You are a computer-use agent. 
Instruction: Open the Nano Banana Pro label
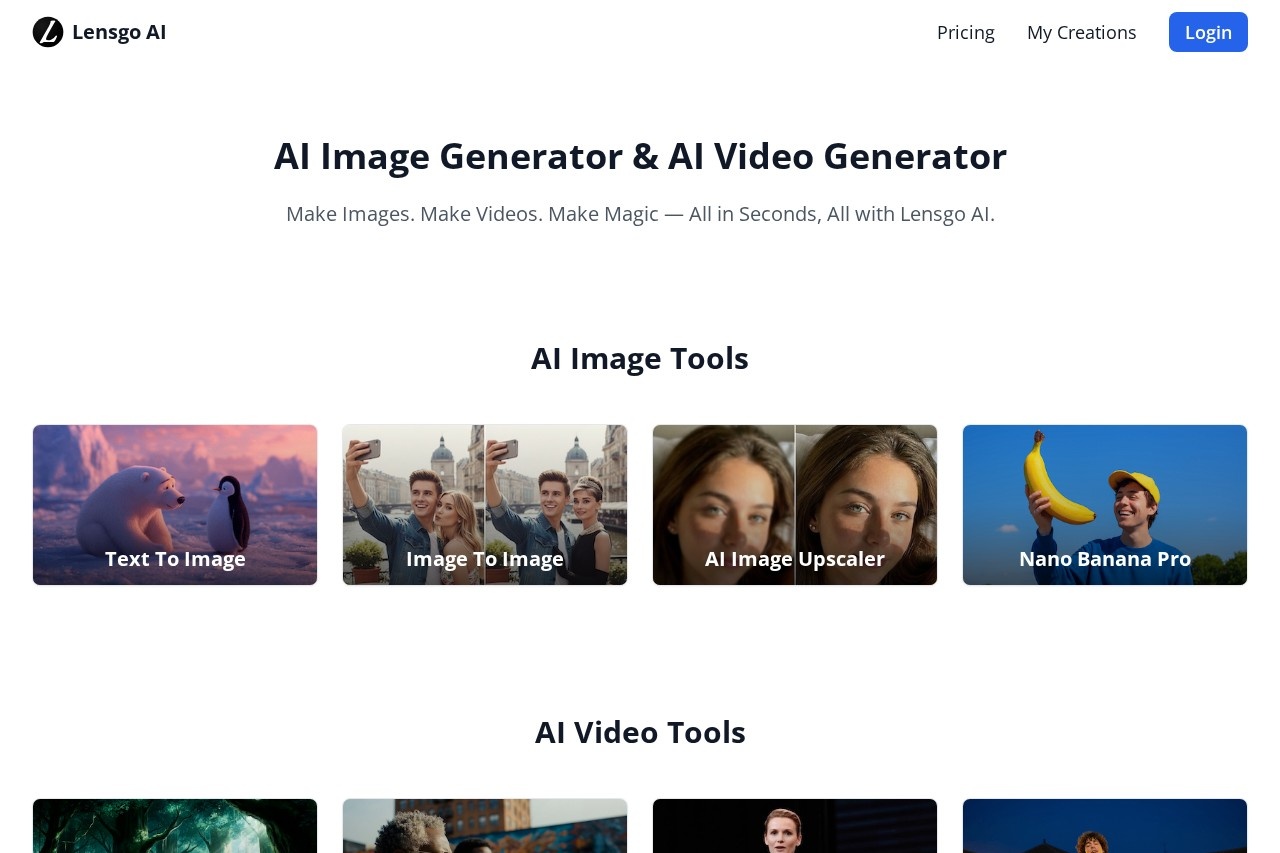(1104, 559)
